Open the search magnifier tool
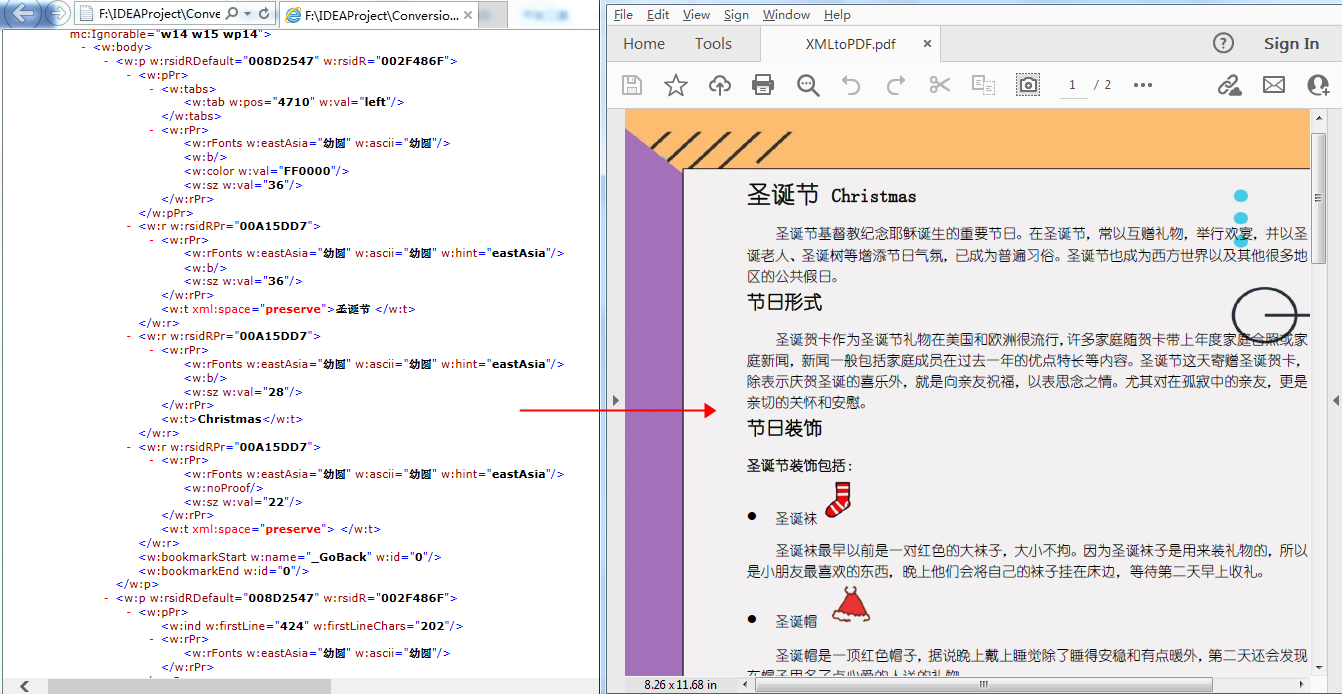1342x694 pixels. tap(807, 85)
